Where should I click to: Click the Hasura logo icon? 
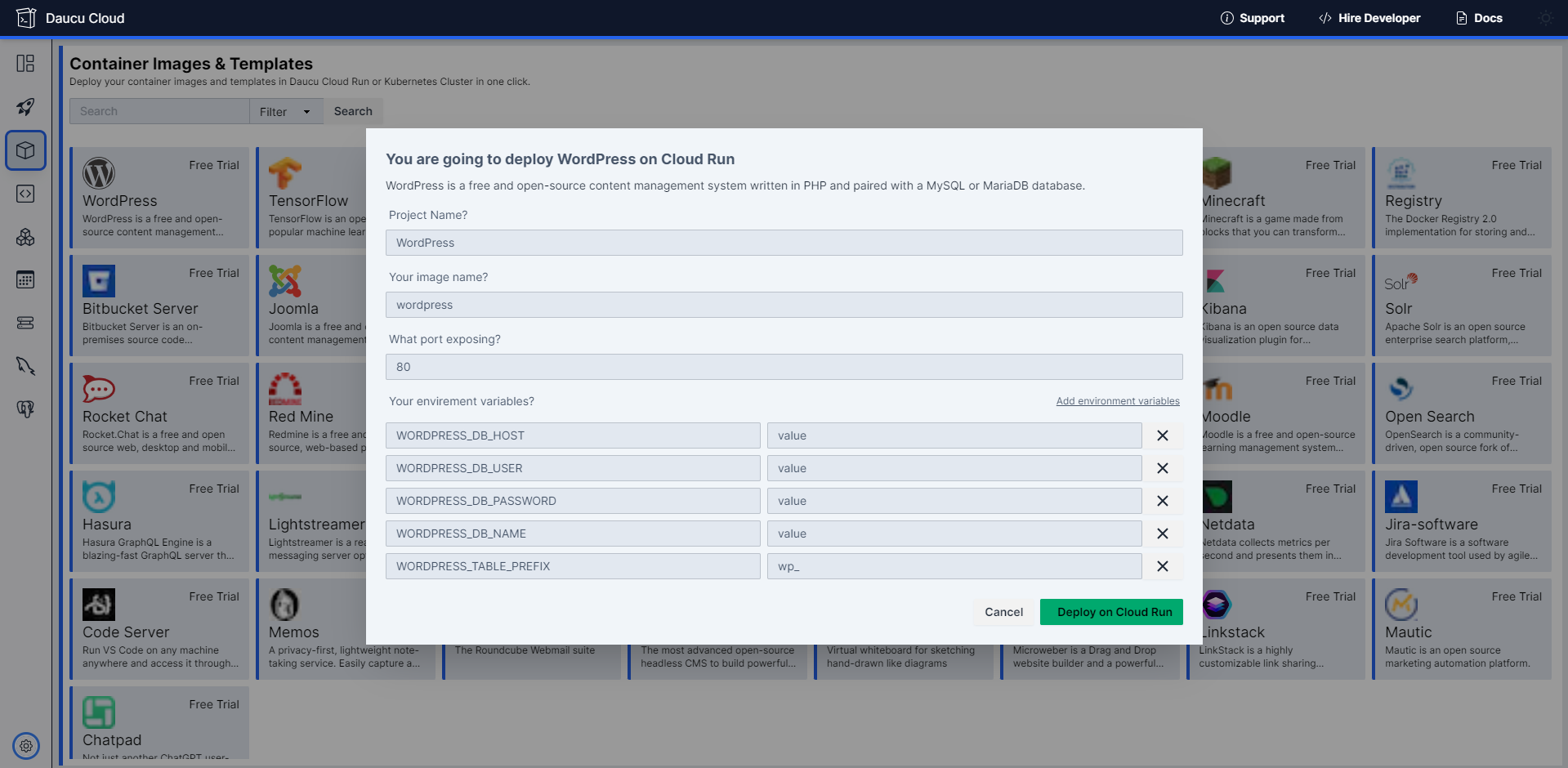coord(99,497)
